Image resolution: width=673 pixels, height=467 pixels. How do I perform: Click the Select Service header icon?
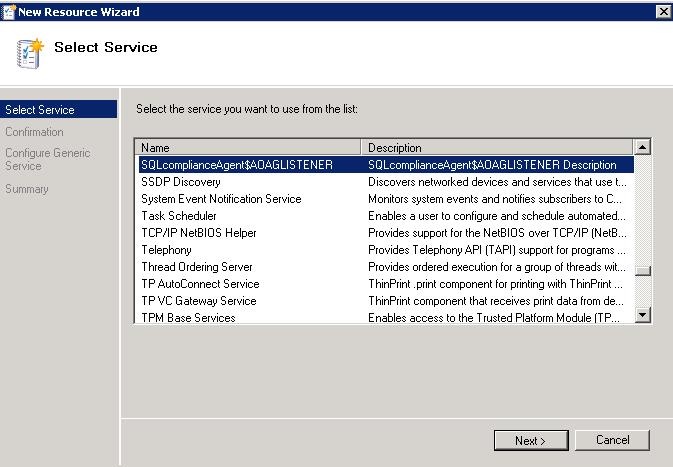pyautogui.click(x=30, y=53)
